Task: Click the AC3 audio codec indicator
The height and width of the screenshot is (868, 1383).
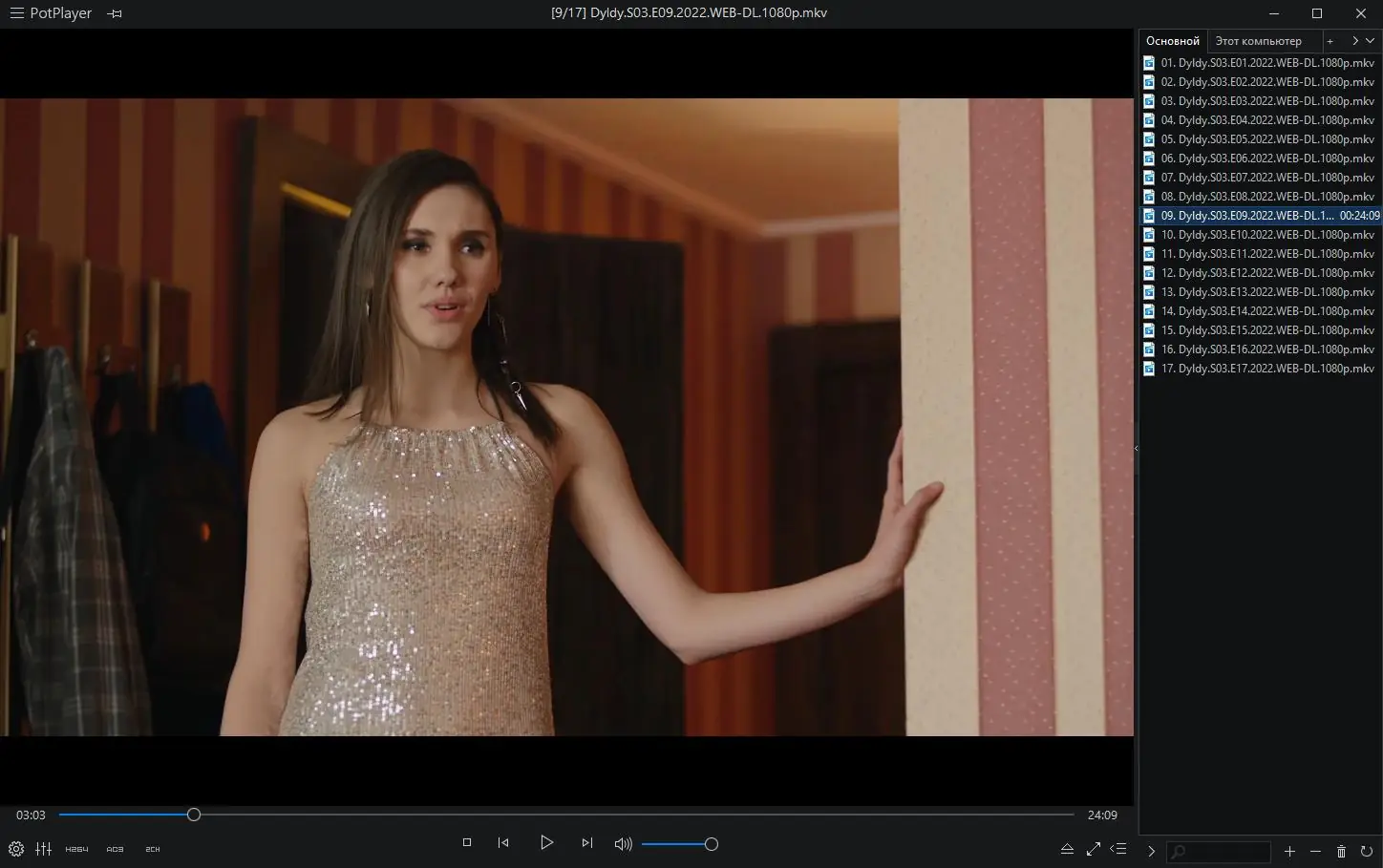Action: (x=116, y=849)
